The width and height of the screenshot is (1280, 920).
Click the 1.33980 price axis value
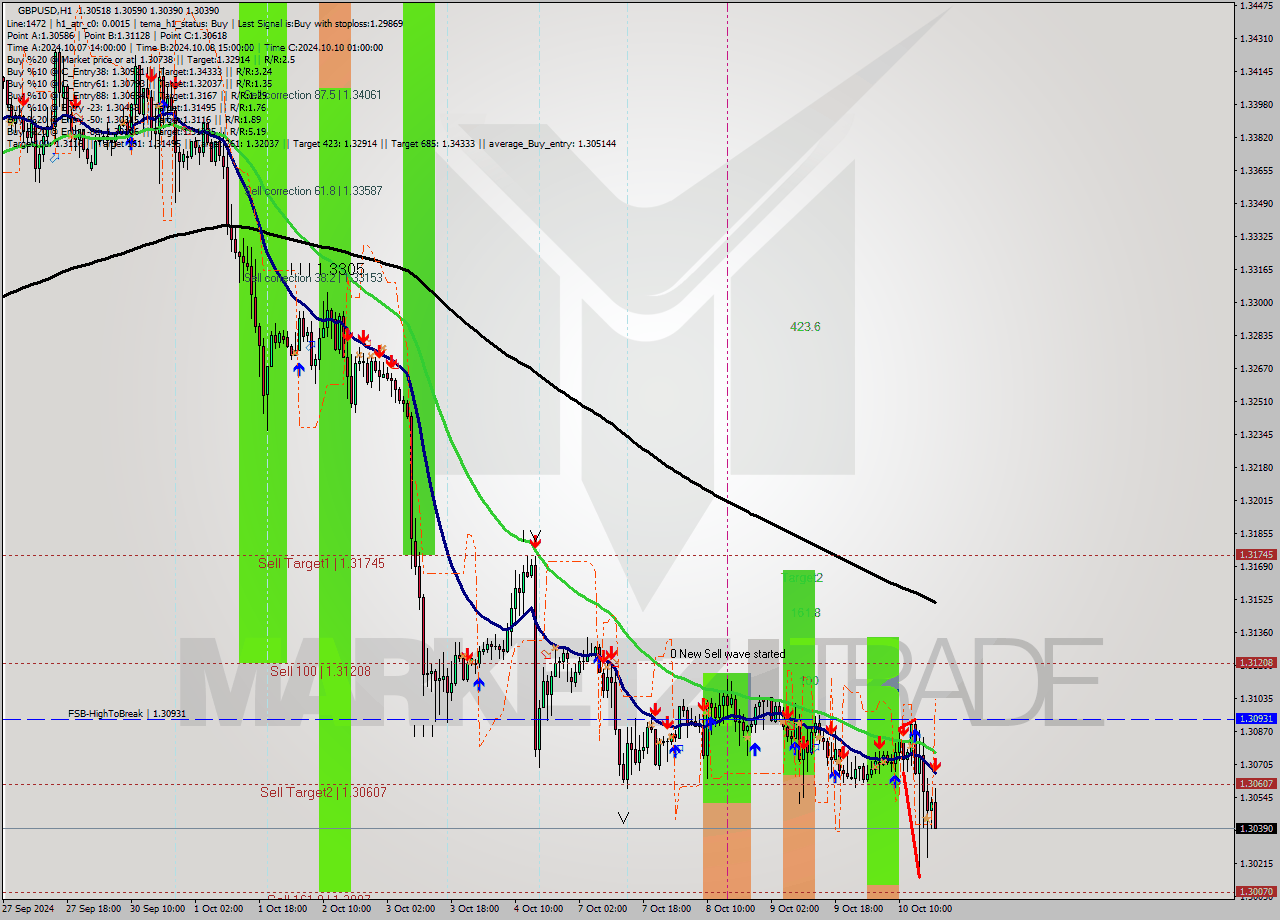[1256, 104]
